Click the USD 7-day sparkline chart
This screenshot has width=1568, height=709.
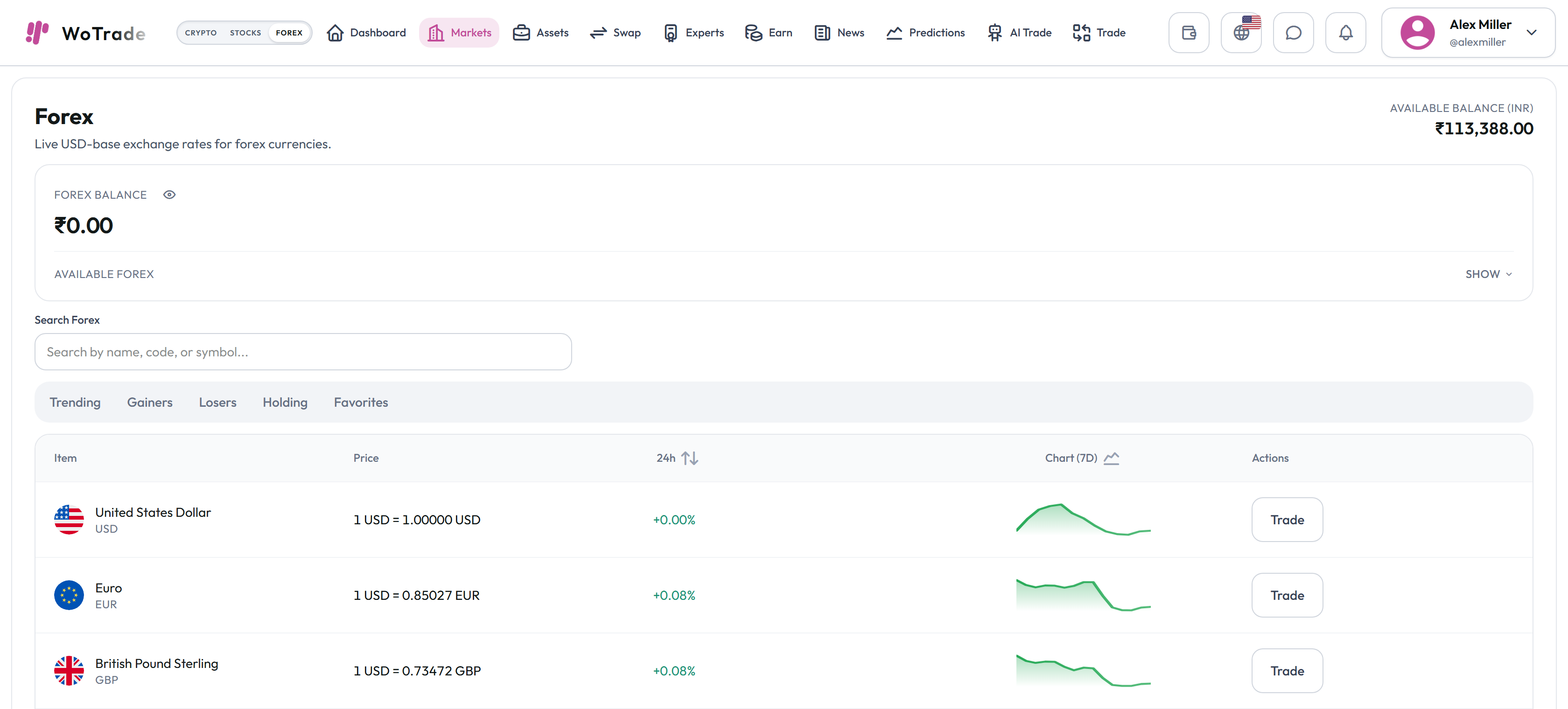1083,520
